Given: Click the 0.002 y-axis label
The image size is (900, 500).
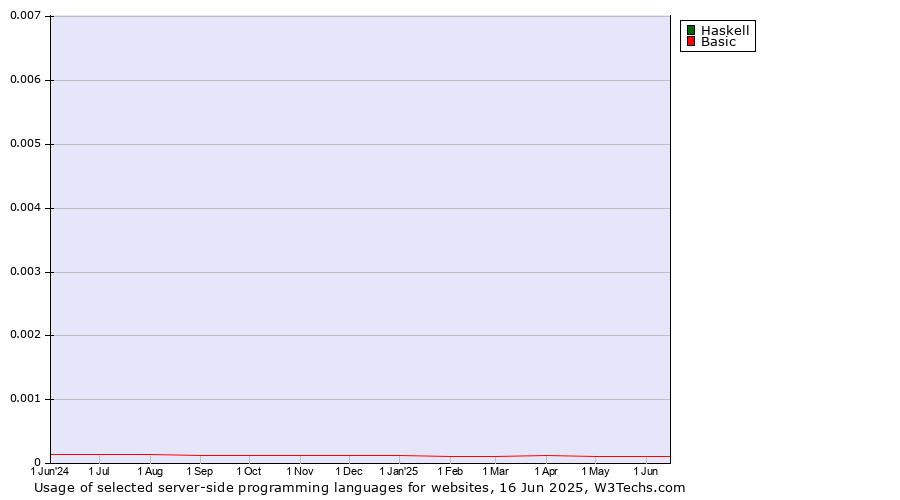Looking at the screenshot, I should click(x=25, y=335).
